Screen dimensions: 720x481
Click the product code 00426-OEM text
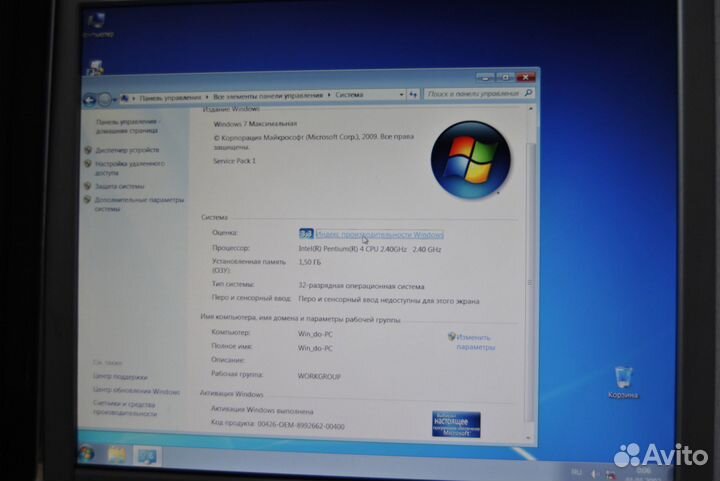pos(301,425)
